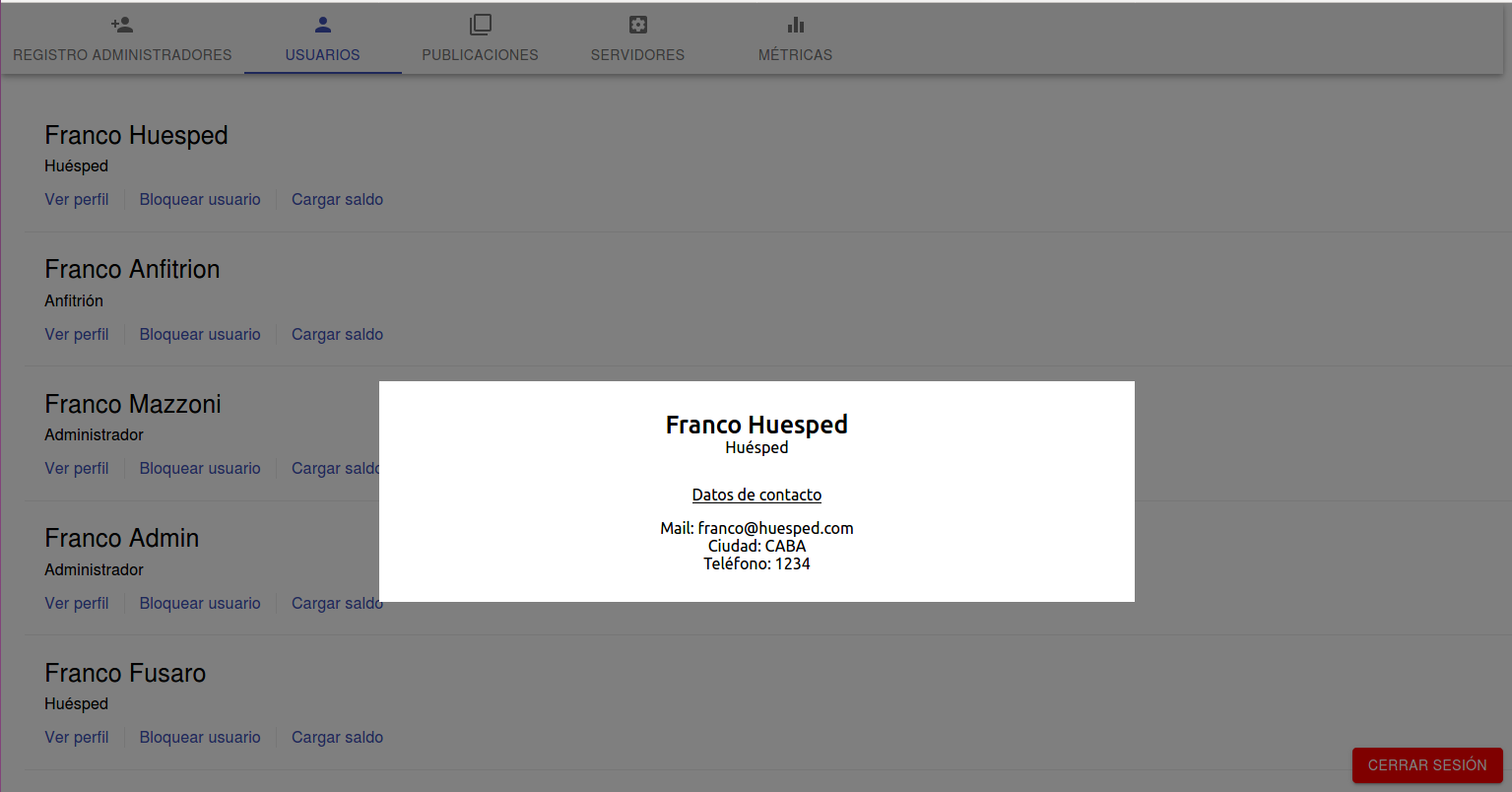The width and height of the screenshot is (1512, 792).
Task: Click Franco Mazzoni name in list
Action: pos(133,404)
